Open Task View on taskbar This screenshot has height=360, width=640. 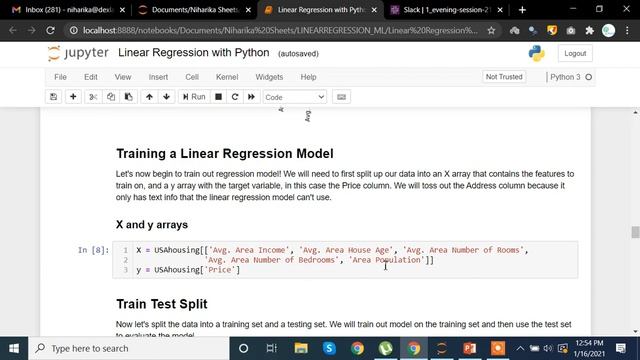click(x=271, y=348)
